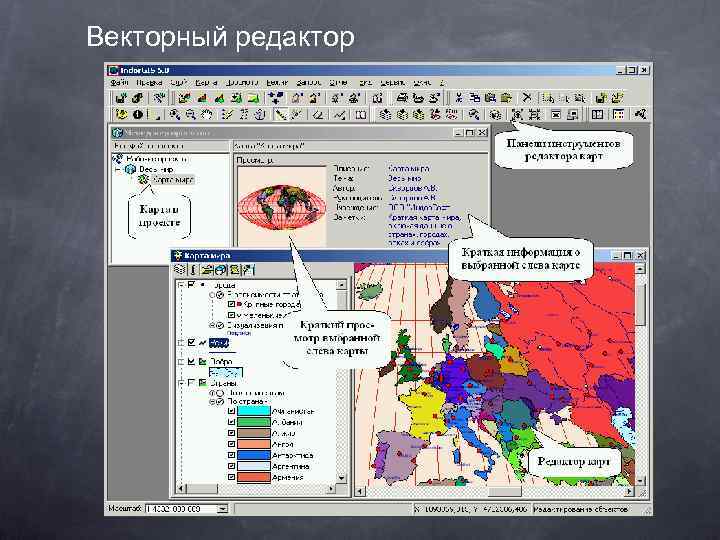
Task: Open the Масштаб scale dropdown
Action: pos(222,509)
